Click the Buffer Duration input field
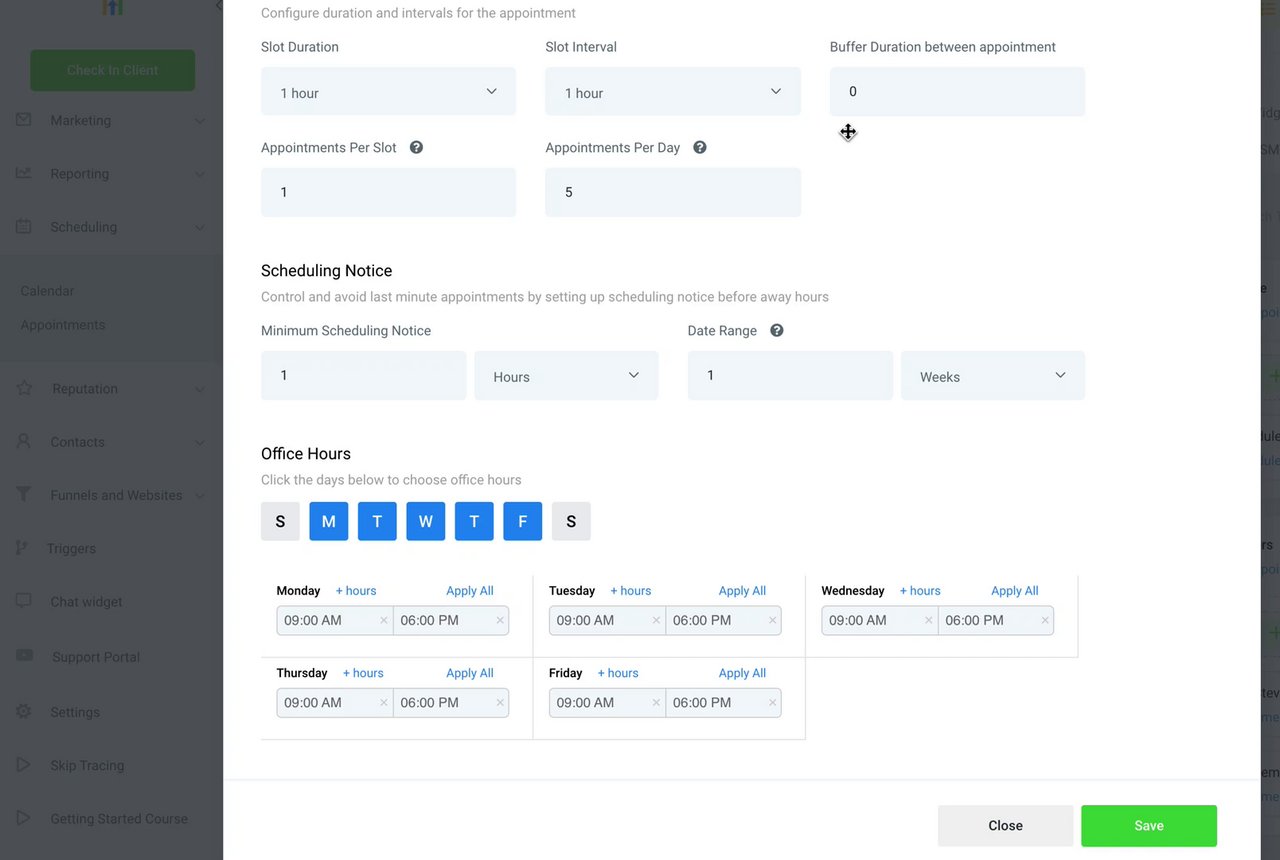 (957, 92)
